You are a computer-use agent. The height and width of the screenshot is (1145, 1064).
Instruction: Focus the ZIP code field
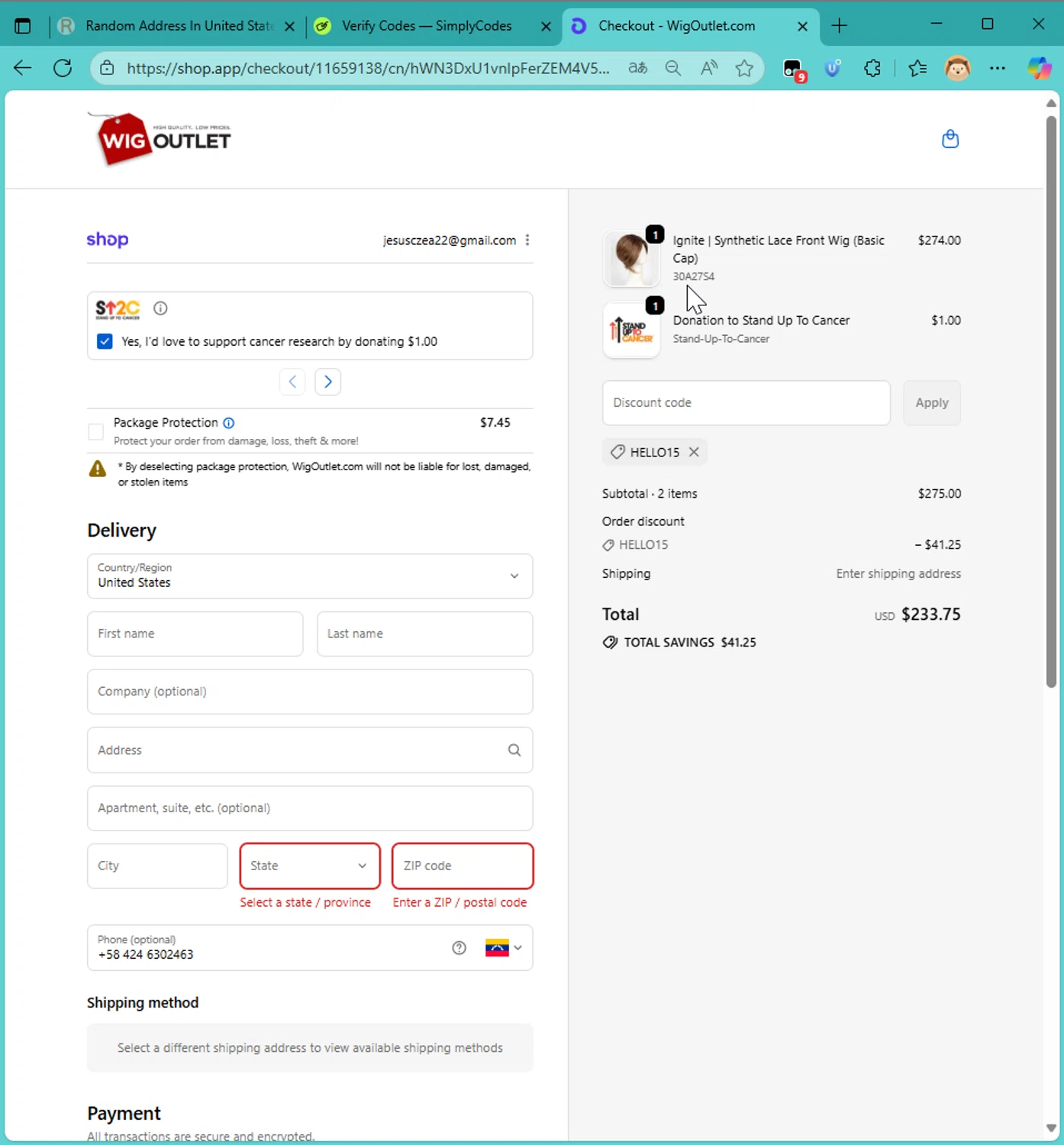[463, 866]
